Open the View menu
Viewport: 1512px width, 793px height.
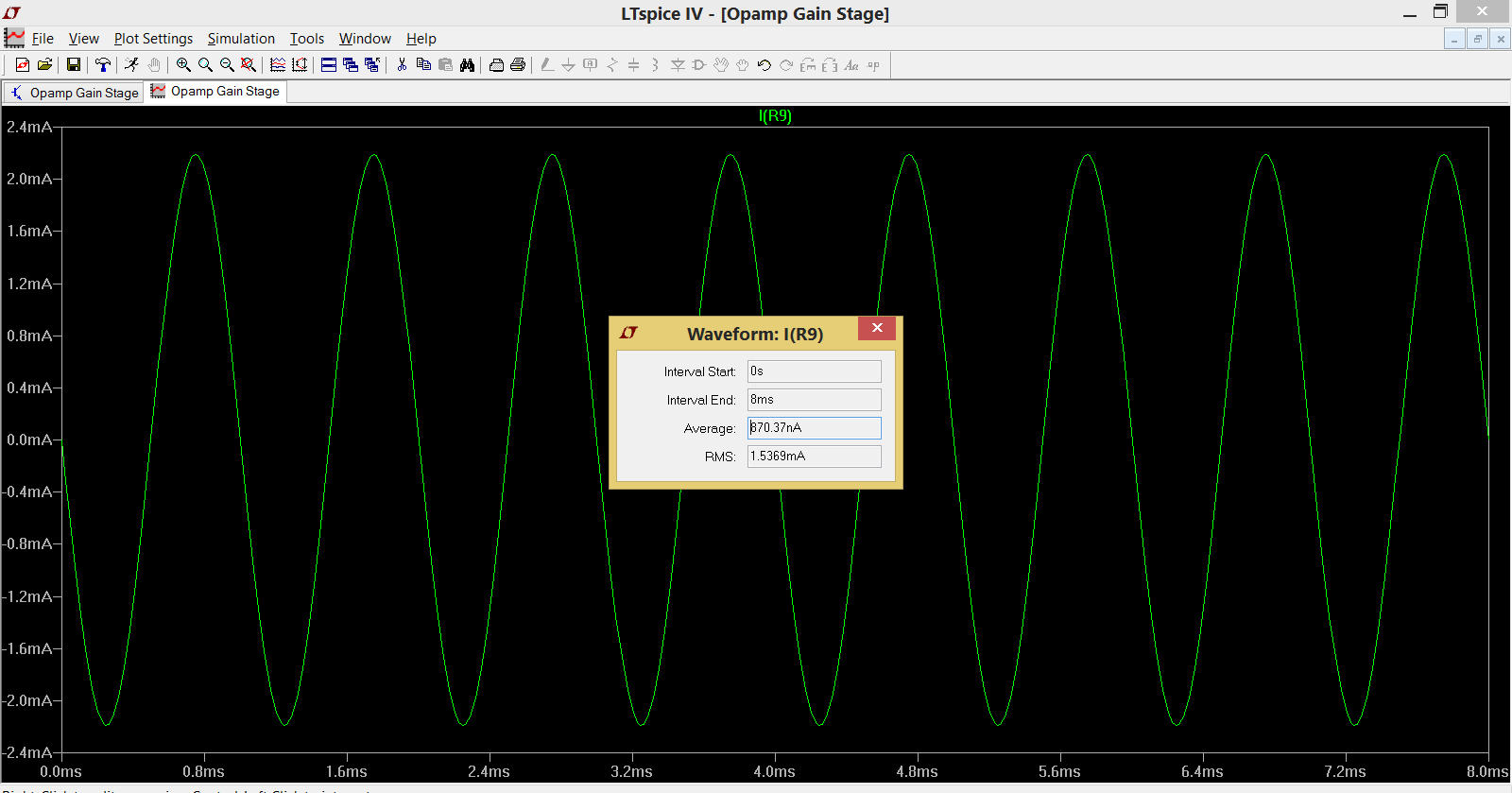pos(83,39)
